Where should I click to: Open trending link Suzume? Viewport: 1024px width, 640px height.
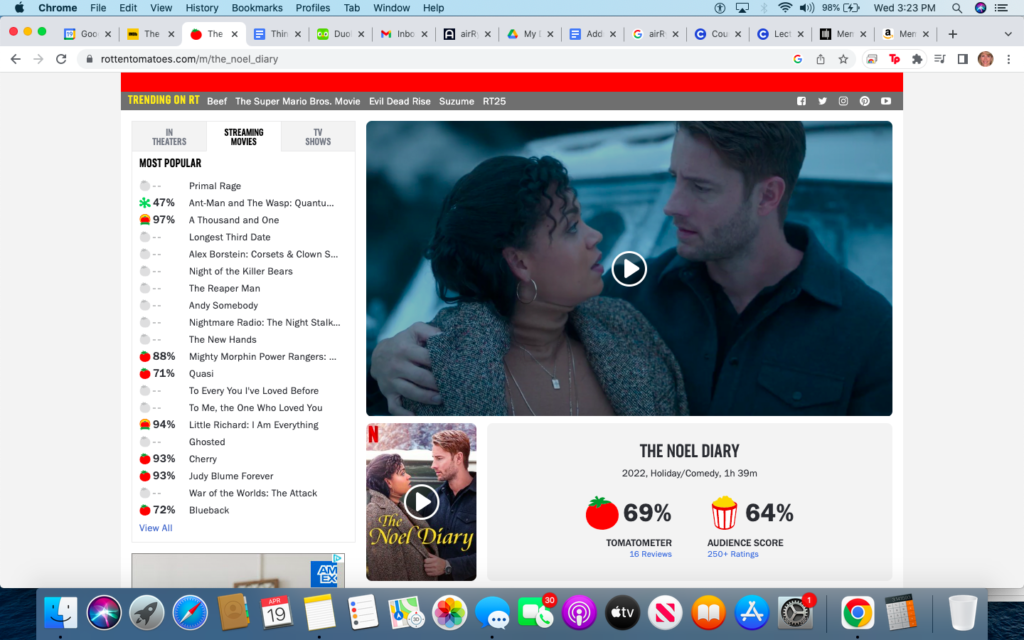(x=456, y=101)
